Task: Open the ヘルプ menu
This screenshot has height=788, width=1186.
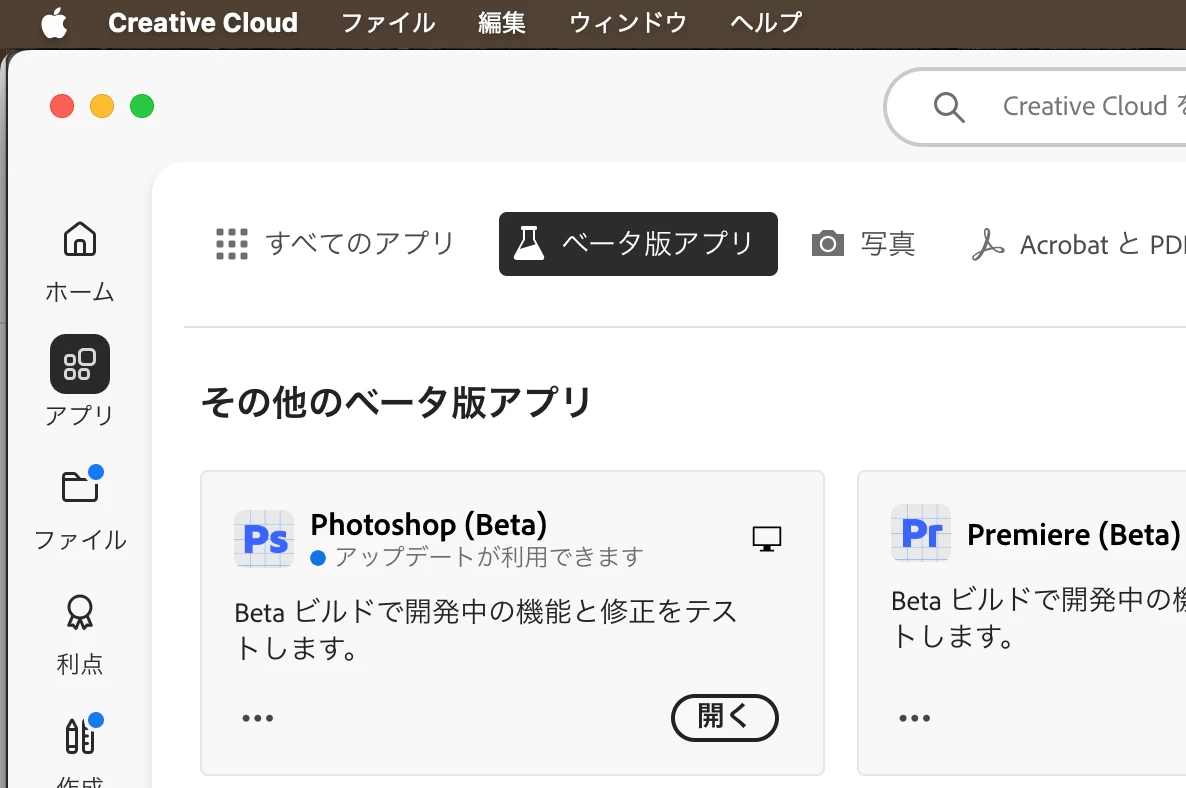Action: click(x=765, y=23)
